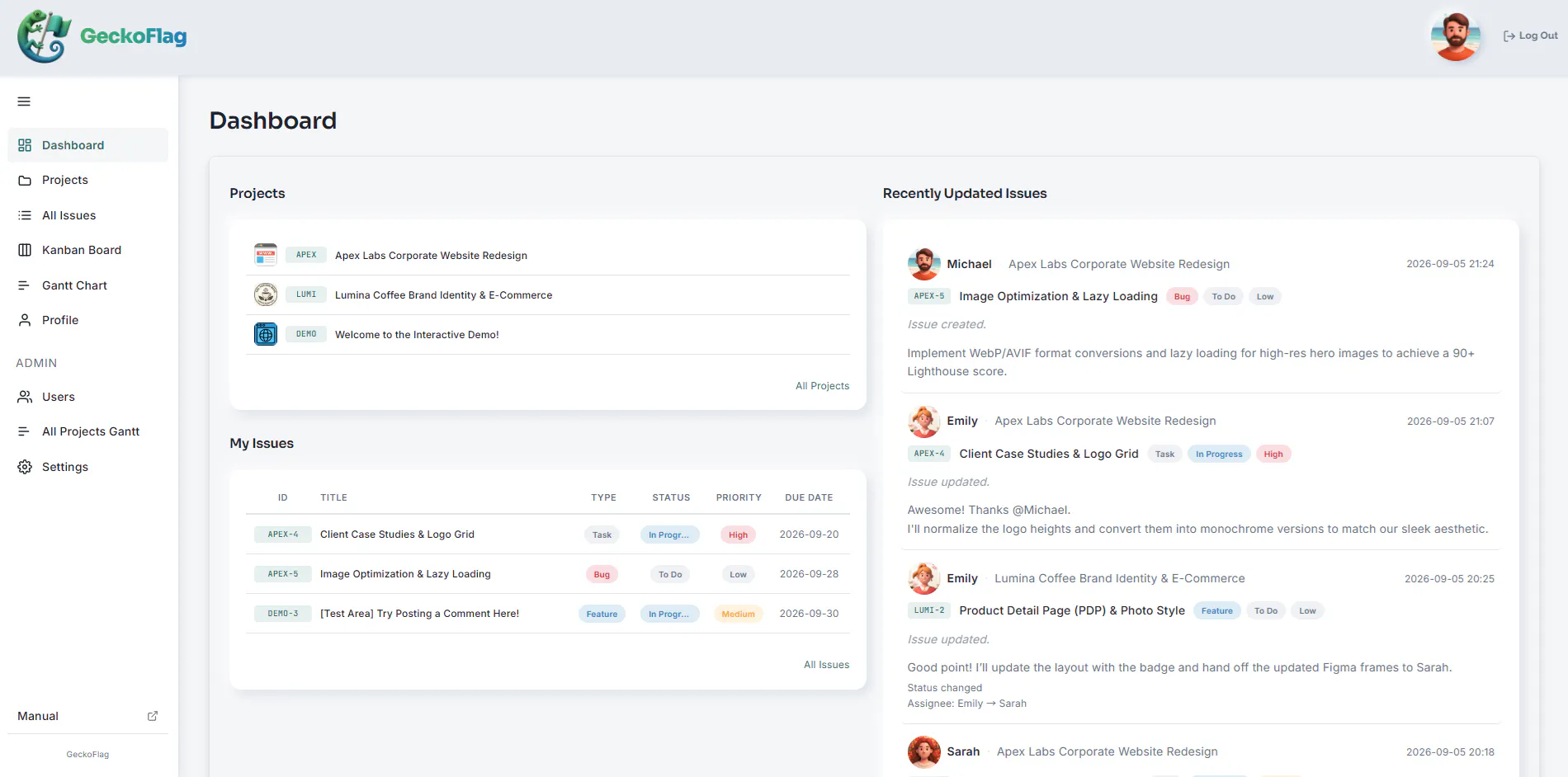Screen dimensions: 1568x777
Task: Click the Lumina Coffee project icon
Action: 266,294
